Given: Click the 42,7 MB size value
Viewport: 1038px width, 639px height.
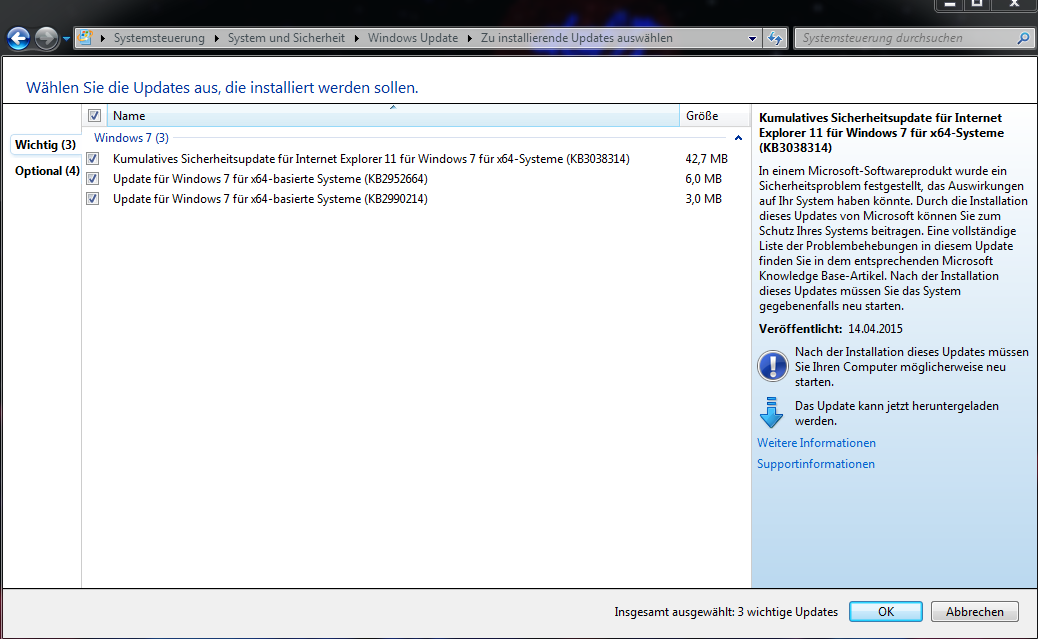Looking at the screenshot, I should pyautogui.click(x=706, y=159).
